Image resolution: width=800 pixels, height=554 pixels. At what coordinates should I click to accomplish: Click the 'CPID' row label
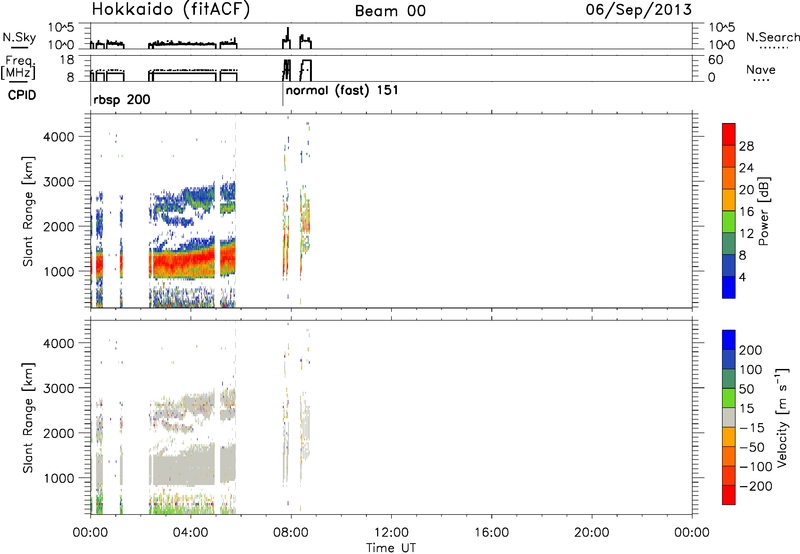tap(22, 95)
